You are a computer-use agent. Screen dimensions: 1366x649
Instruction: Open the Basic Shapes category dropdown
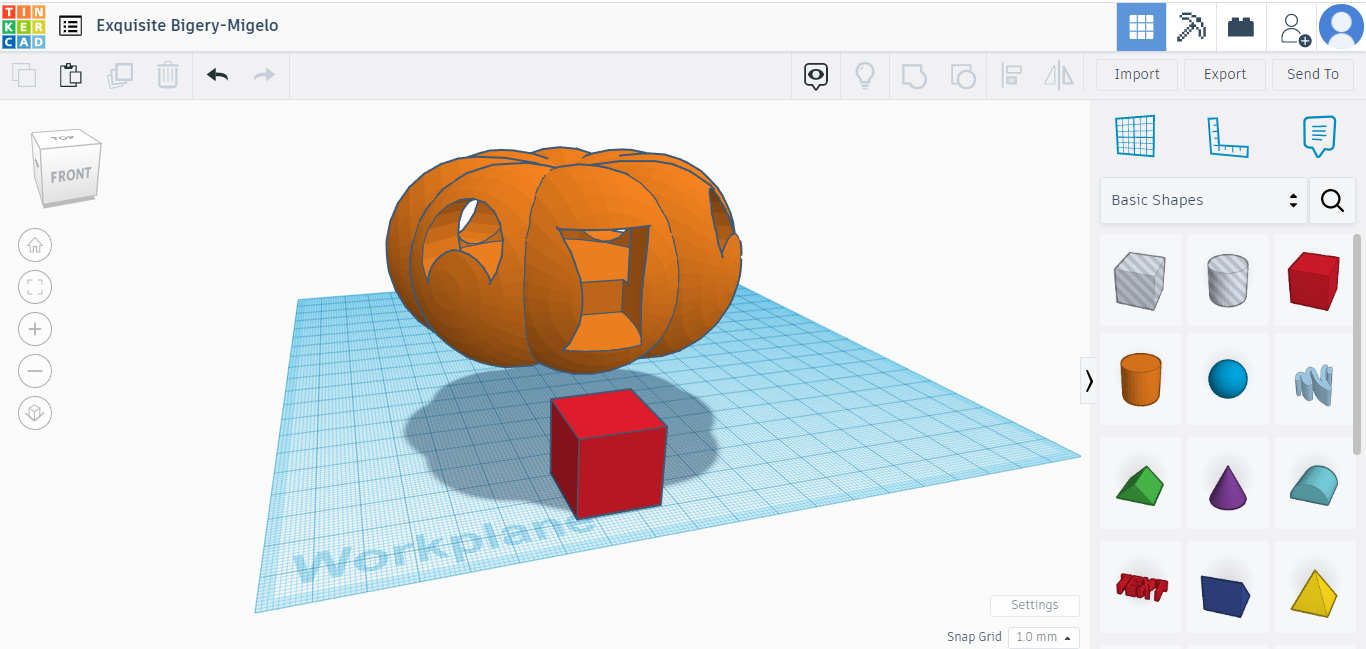click(1202, 200)
